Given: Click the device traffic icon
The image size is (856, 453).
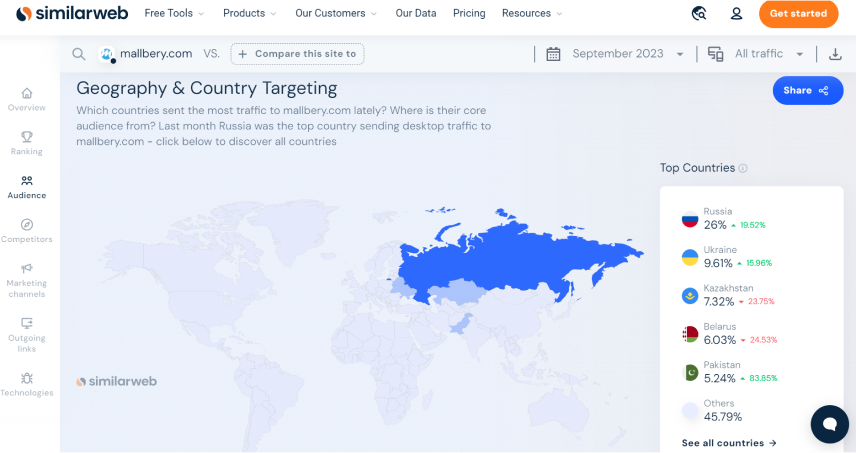Looking at the screenshot, I should (x=715, y=54).
